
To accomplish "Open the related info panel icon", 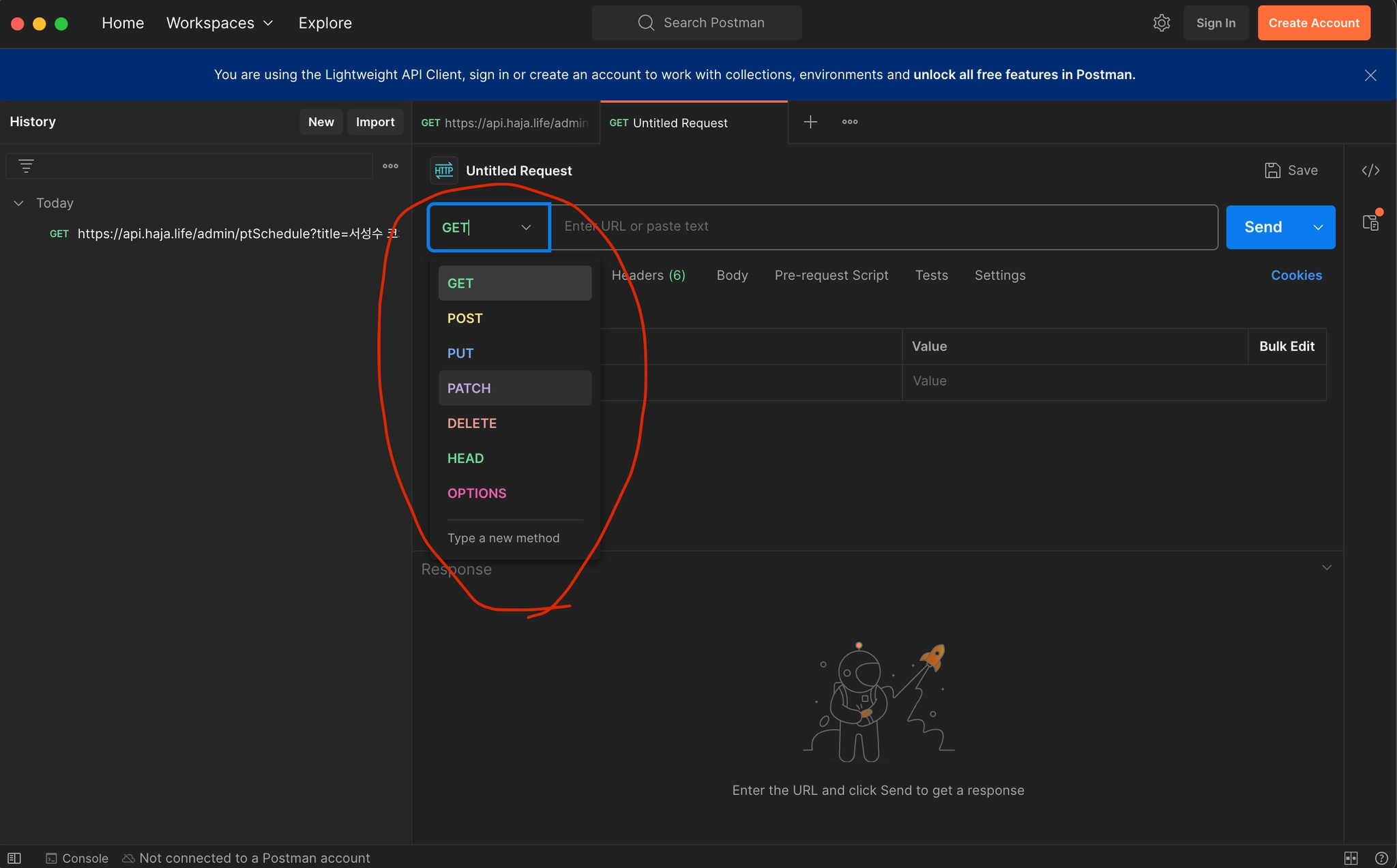I will [1370, 222].
